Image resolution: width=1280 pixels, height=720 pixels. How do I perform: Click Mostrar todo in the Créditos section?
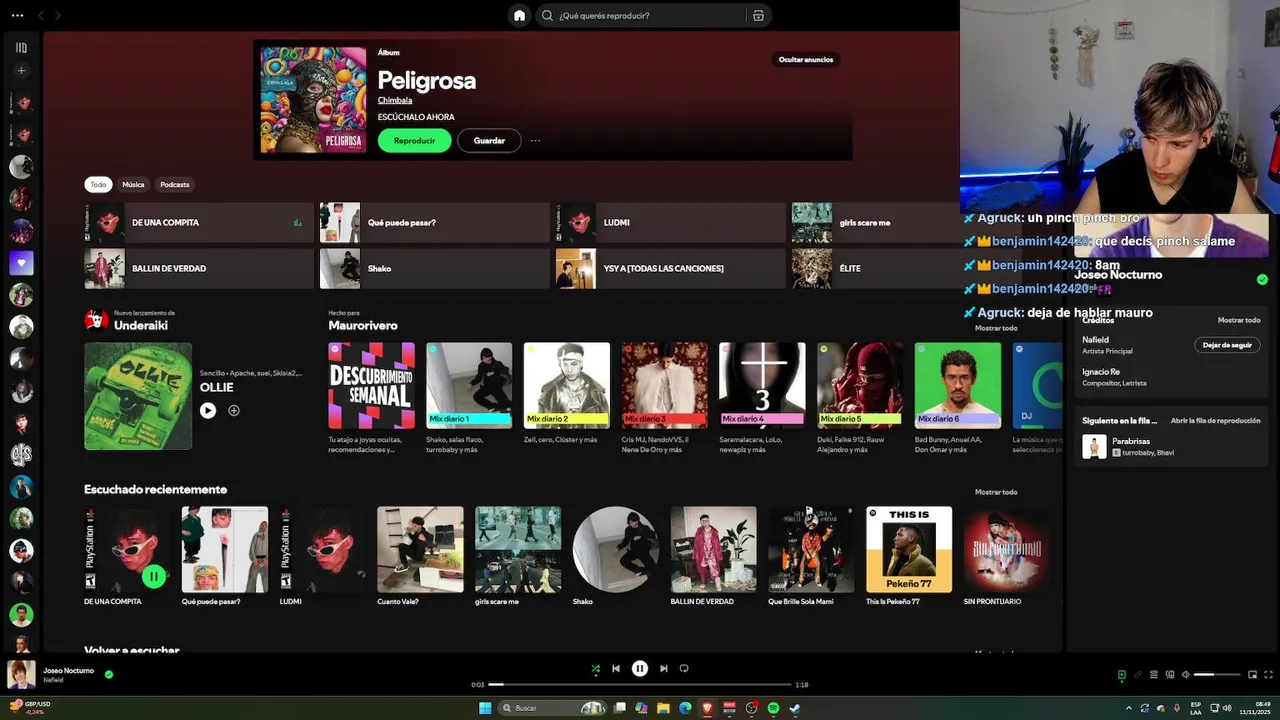(1239, 320)
